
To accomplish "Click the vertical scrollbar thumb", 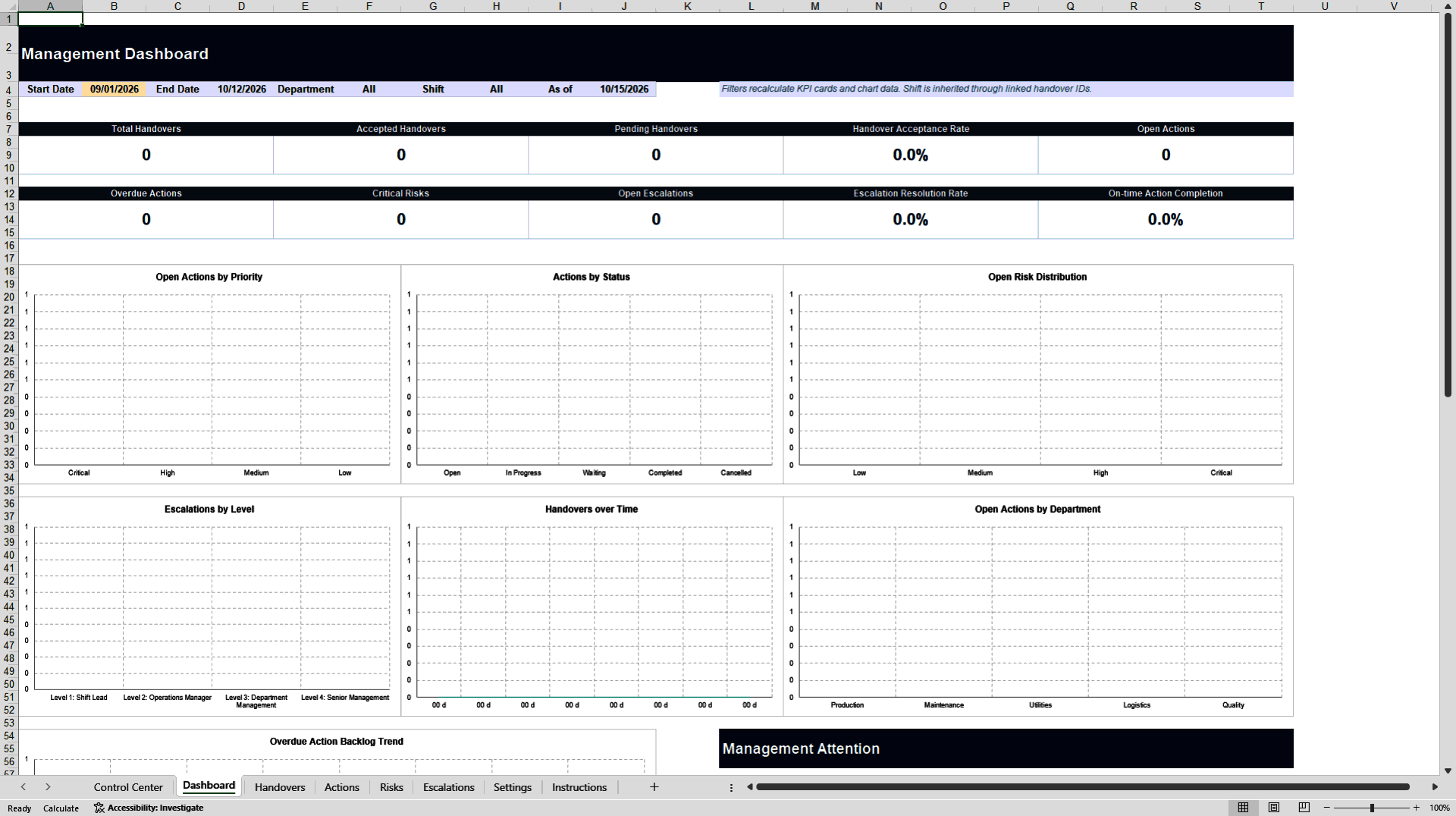I will pos(1448,205).
